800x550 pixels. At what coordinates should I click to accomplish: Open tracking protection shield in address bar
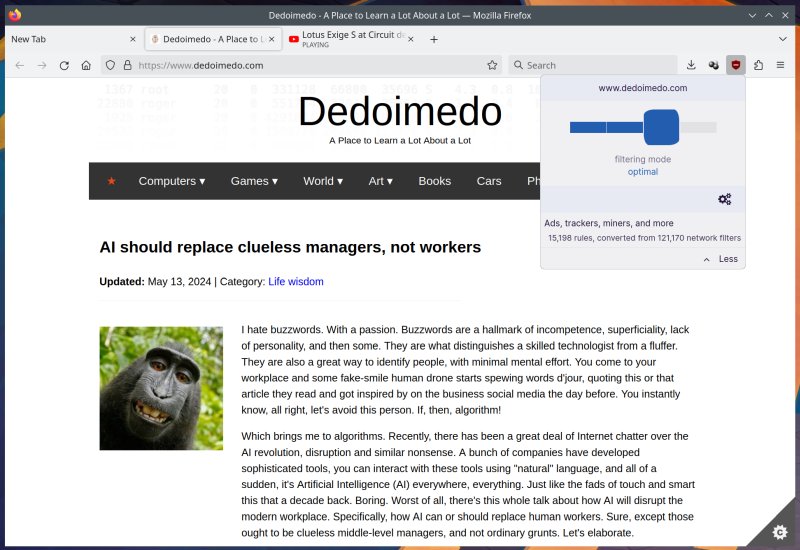tap(110, 65)
